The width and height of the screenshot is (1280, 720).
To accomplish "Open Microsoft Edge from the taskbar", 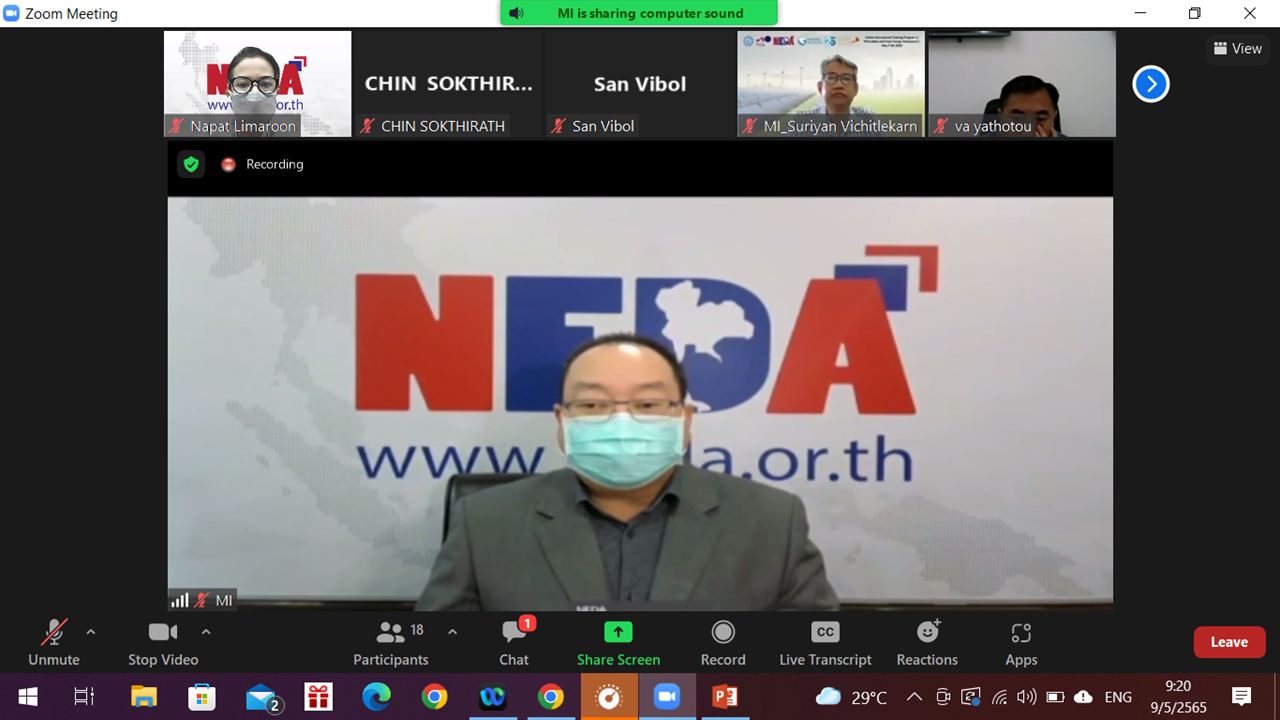I will pos(377,697).
